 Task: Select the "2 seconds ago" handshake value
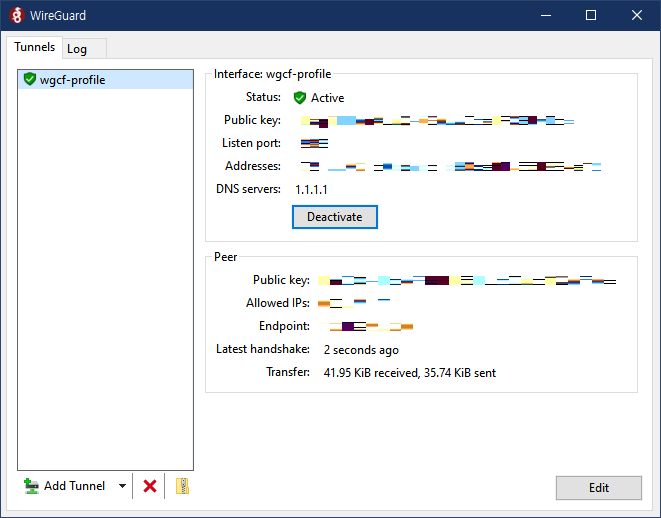point(361,350)
